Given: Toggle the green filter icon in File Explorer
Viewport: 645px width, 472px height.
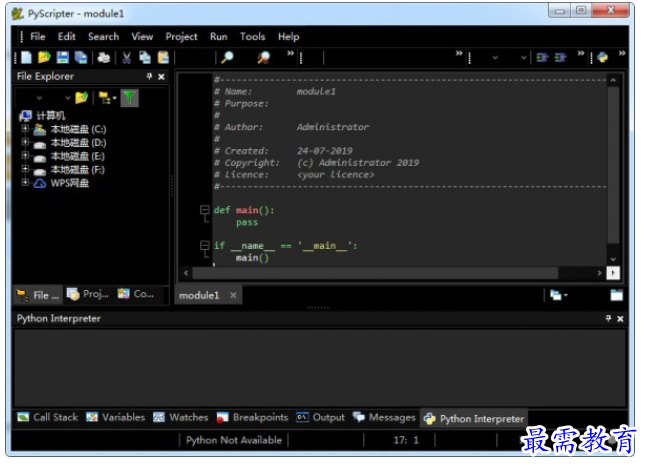Looking at the screenshot, I should pos(129,98).
